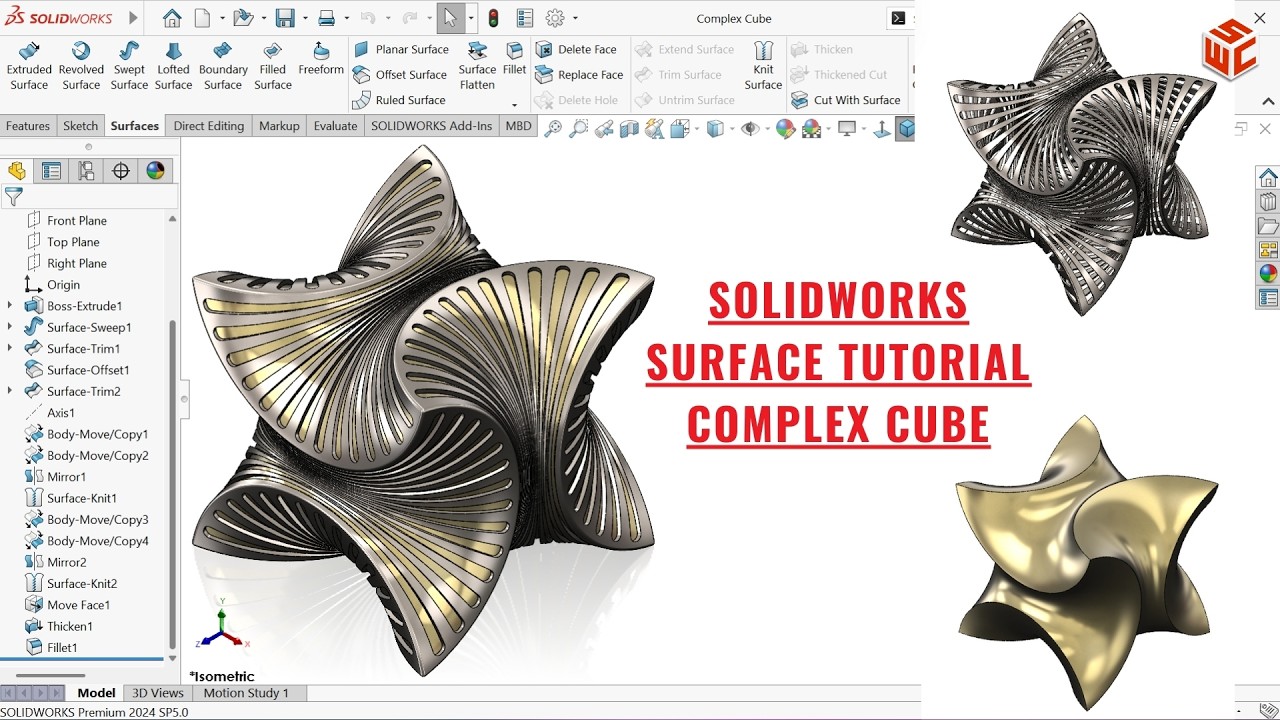Click the Save icon
This screenshot has height=720, width=1280.
coord(285,18)
